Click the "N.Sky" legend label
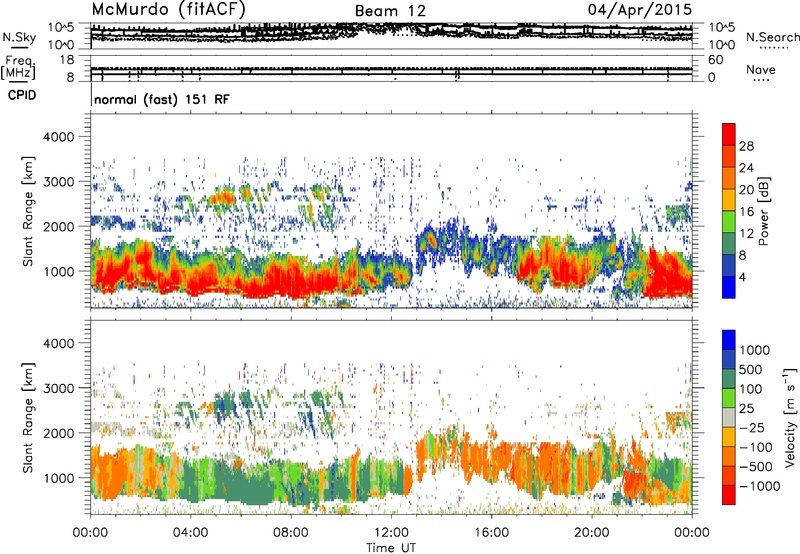 19,37
